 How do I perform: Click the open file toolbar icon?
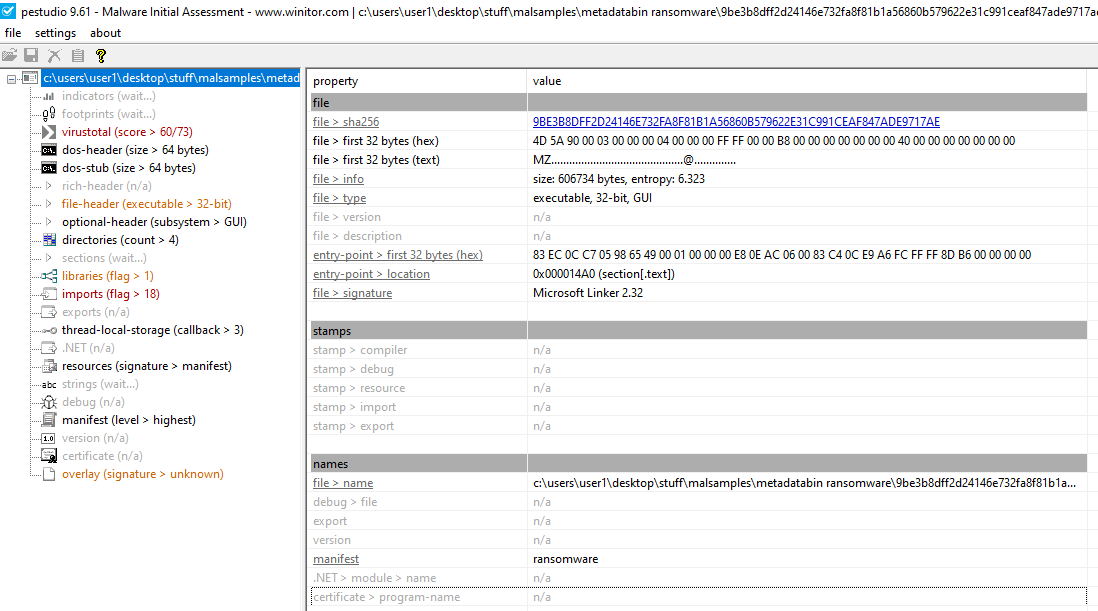tap(9, 55)
